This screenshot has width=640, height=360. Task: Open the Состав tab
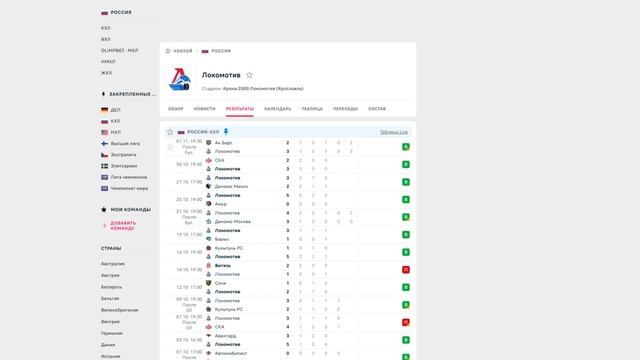click(377, 109)
